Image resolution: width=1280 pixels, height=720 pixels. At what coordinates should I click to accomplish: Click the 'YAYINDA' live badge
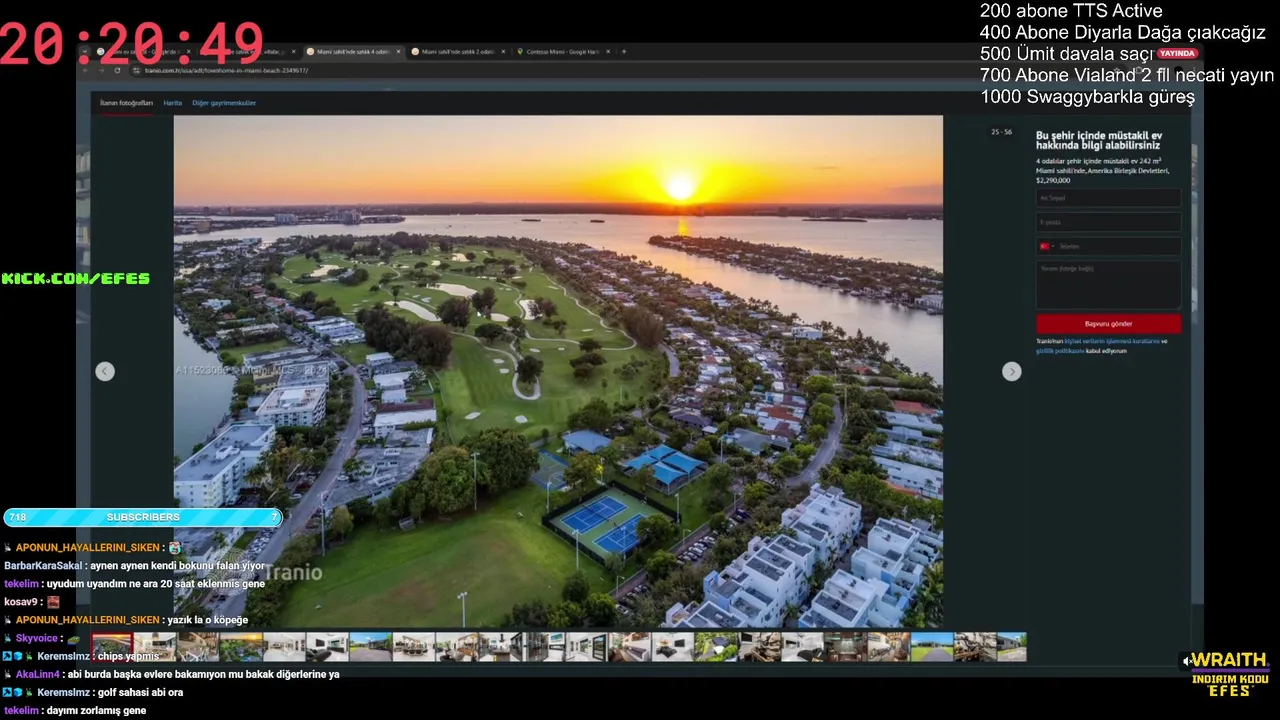[1177, 53]
